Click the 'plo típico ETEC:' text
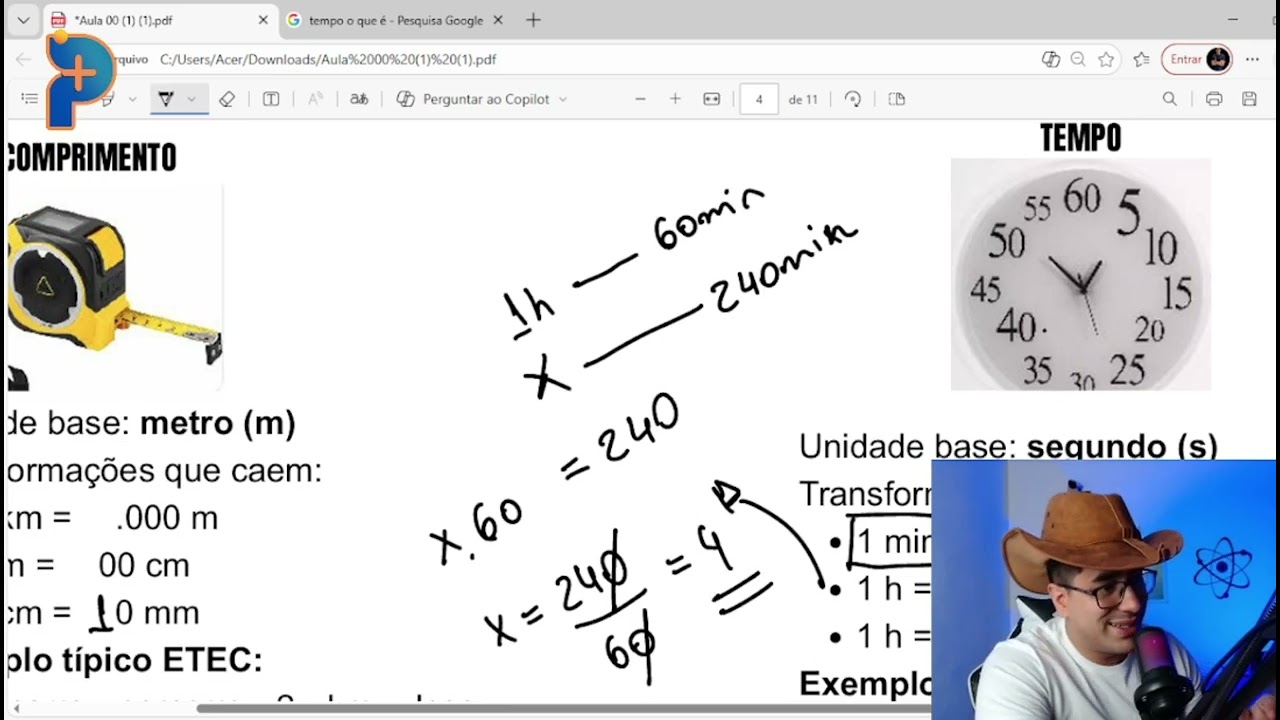Viewport: 1280px width, 720px height. [x=134, y=660]
